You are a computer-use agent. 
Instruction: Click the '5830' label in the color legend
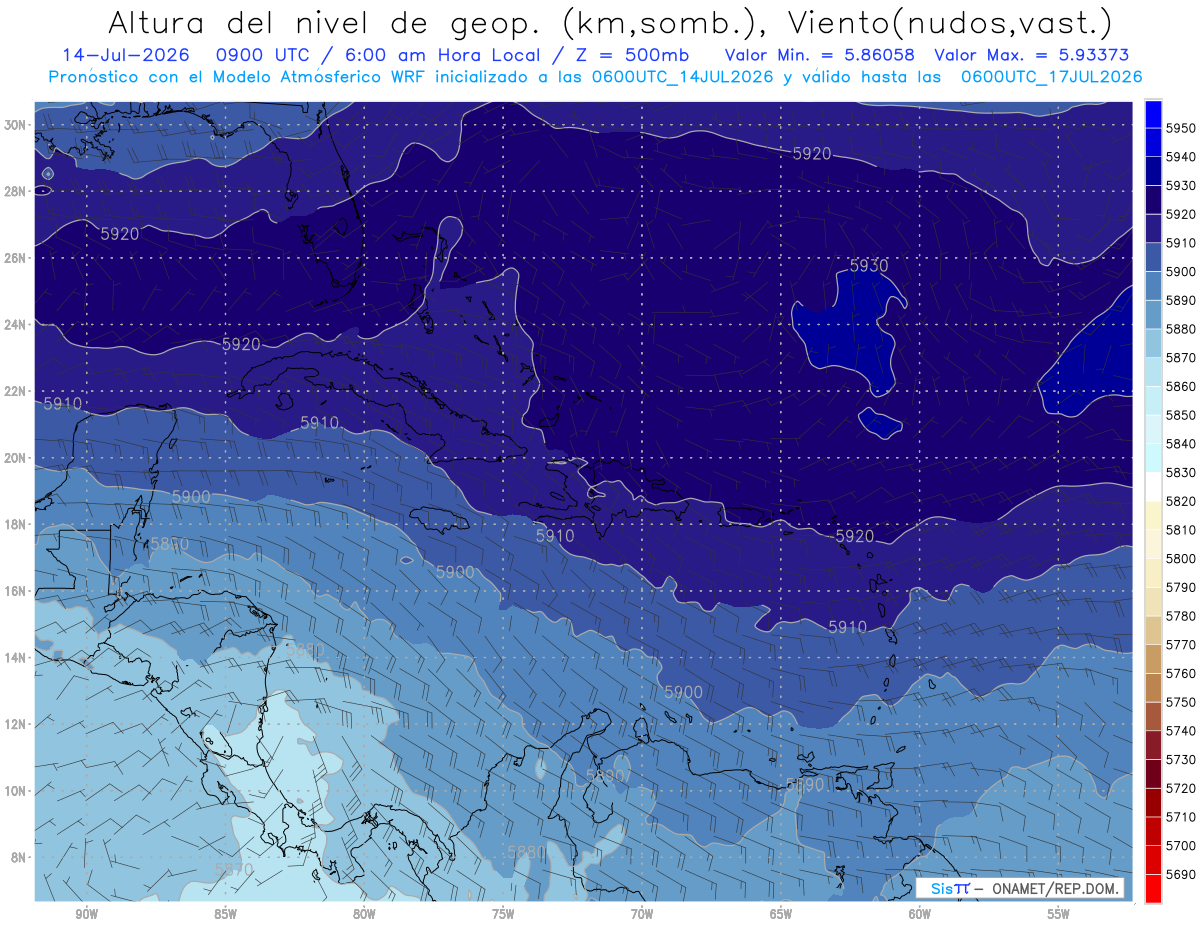point(1181,472)
